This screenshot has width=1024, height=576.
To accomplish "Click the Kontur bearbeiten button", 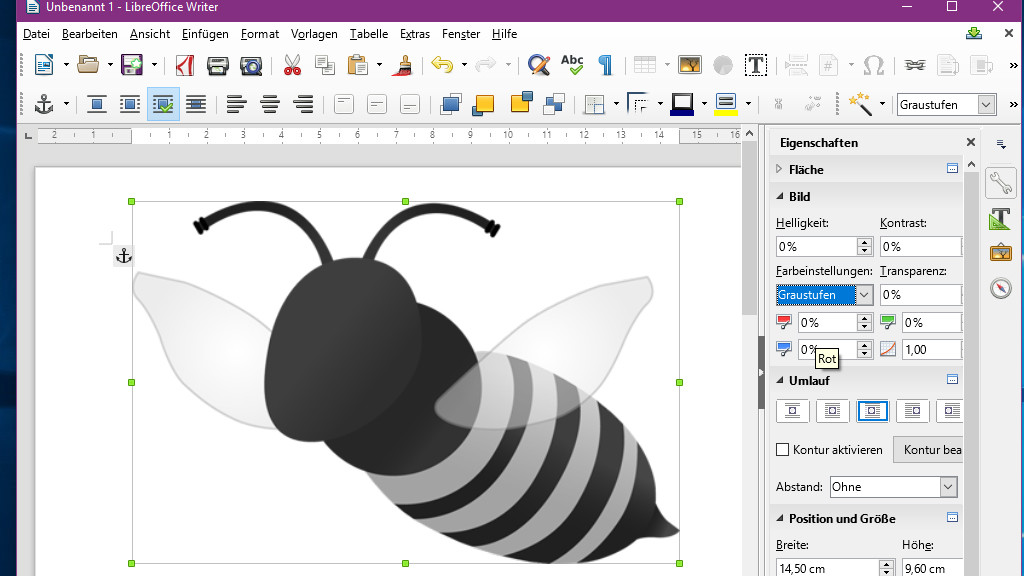I will pyautogui.click(x=929, y=449).
